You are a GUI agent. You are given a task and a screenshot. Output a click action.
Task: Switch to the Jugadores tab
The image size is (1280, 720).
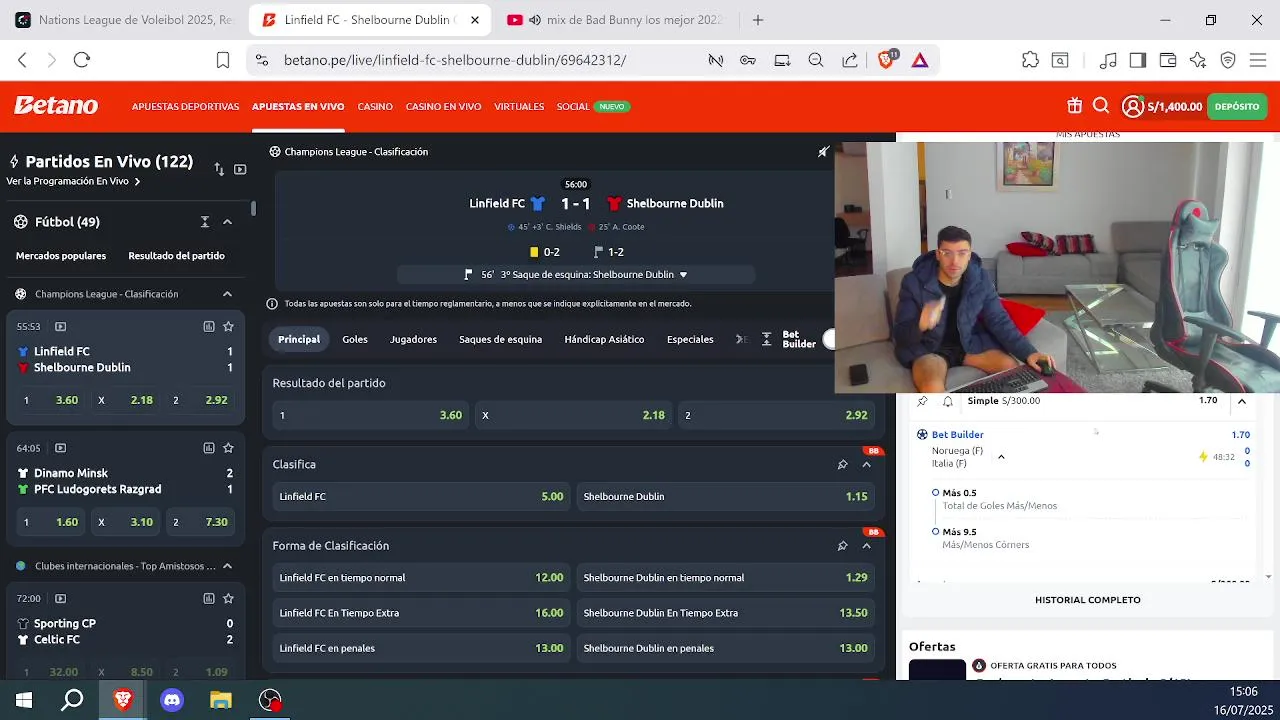tap(413, 340)
